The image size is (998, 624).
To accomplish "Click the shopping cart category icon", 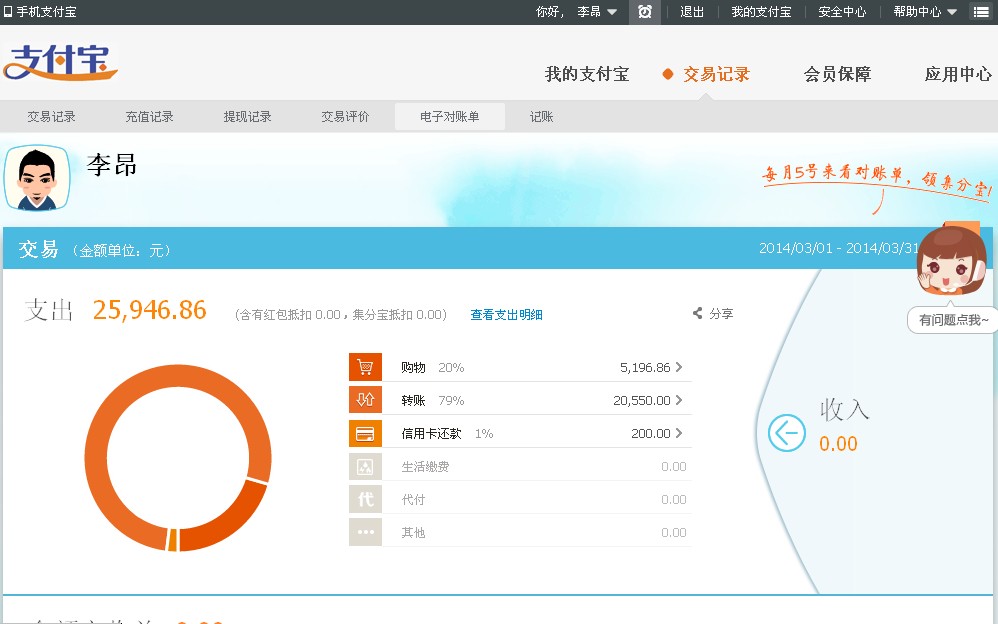I will point(365,367).
